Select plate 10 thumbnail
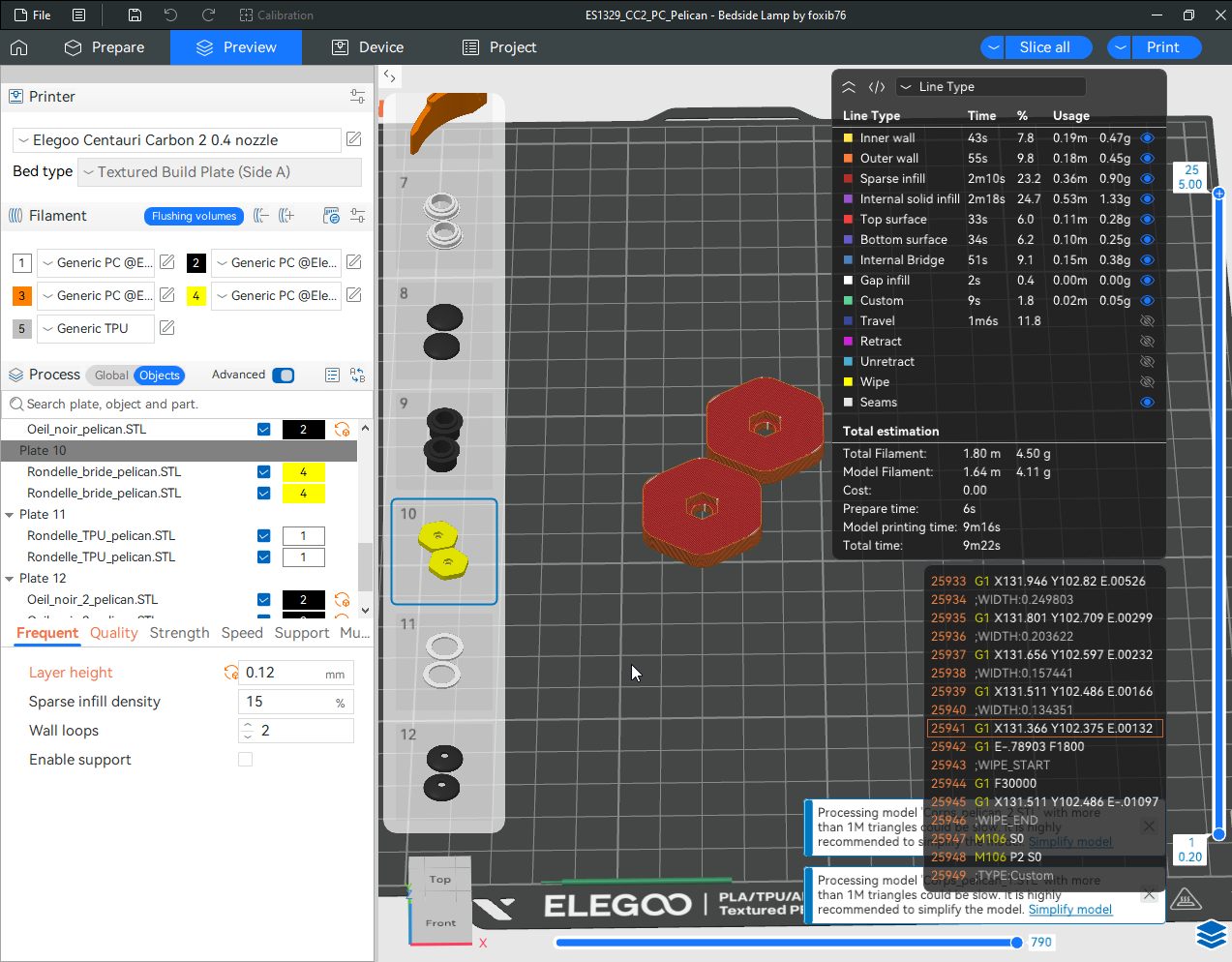1232x962 pixels. click(x=444, y=552)
